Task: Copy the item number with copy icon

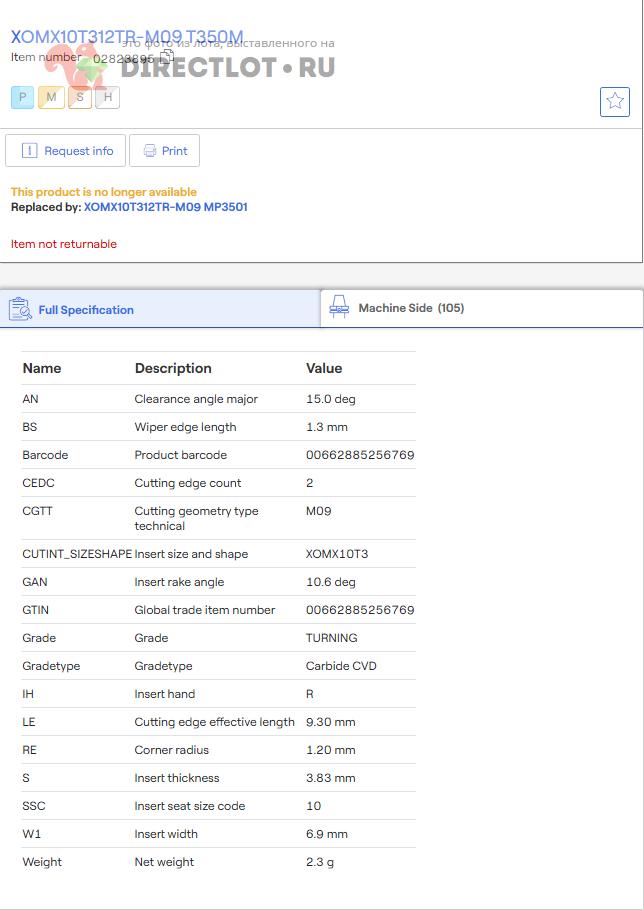Action: click(x=168, y=57)
